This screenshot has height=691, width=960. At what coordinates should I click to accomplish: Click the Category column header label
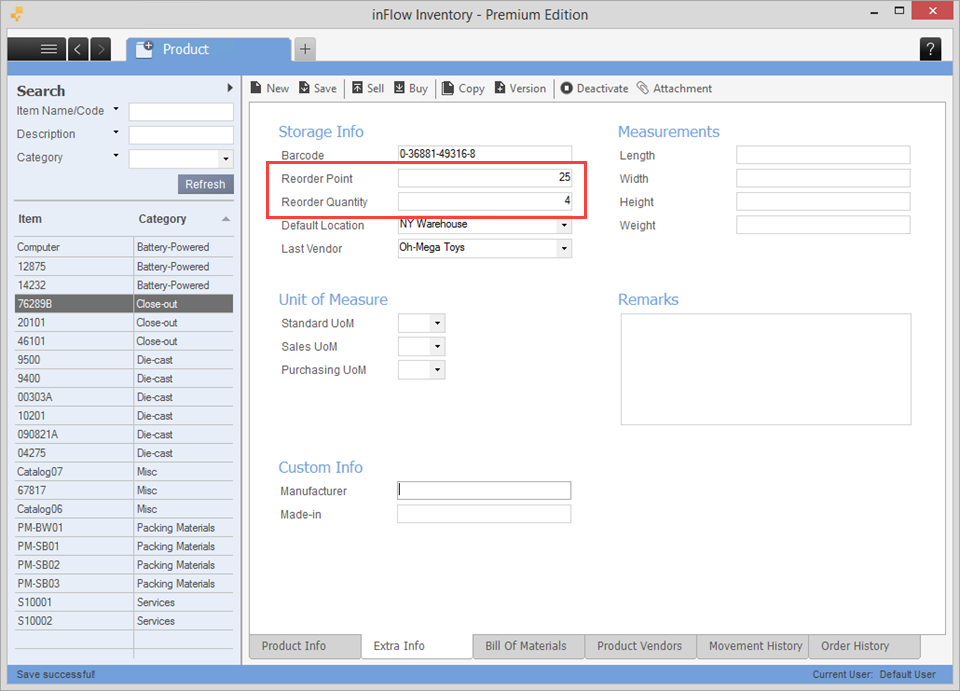click(162, 219)
